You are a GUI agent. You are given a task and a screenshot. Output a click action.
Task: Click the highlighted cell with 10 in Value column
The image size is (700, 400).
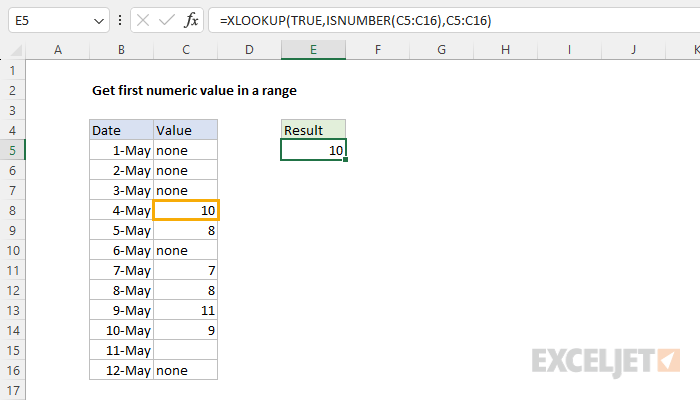[x=185, y=210]
